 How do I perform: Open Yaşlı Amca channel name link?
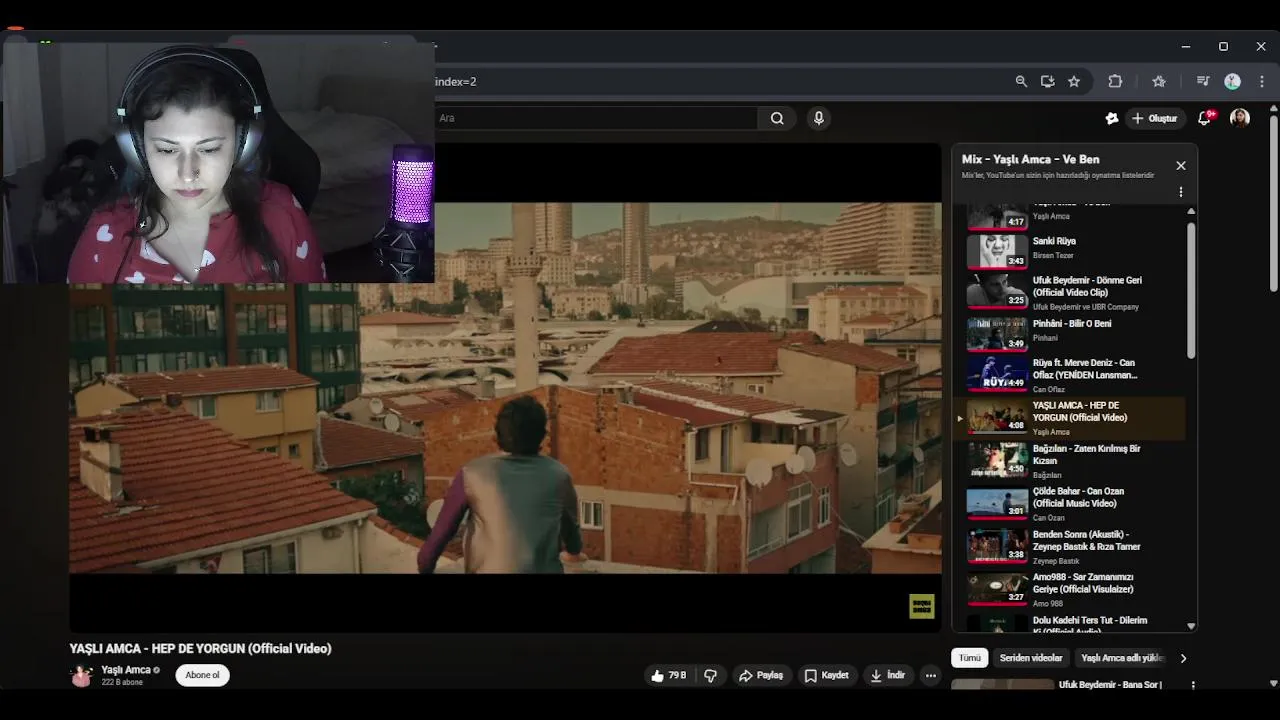(x=126, y=670)
